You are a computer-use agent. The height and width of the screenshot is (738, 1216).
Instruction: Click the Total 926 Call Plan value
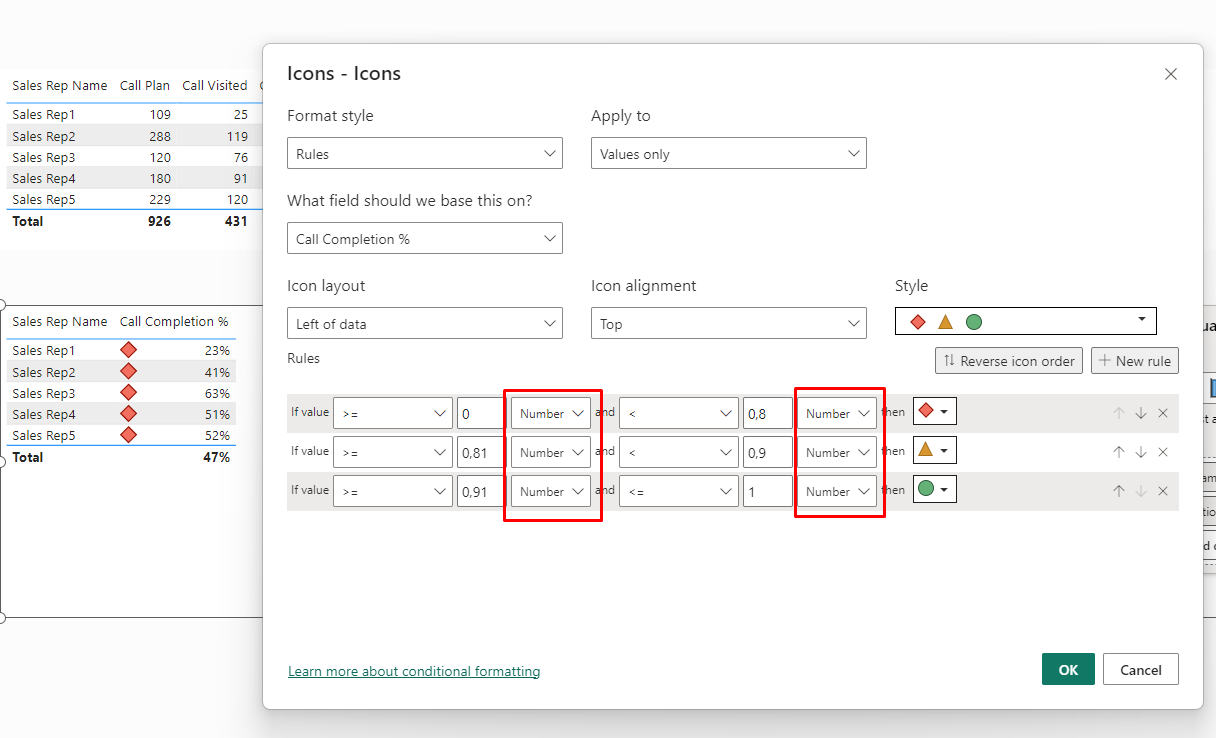159,221
